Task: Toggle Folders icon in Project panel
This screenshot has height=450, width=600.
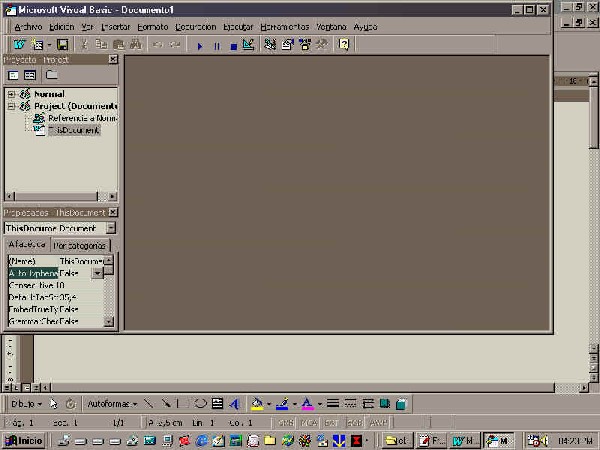Action: 52,75
